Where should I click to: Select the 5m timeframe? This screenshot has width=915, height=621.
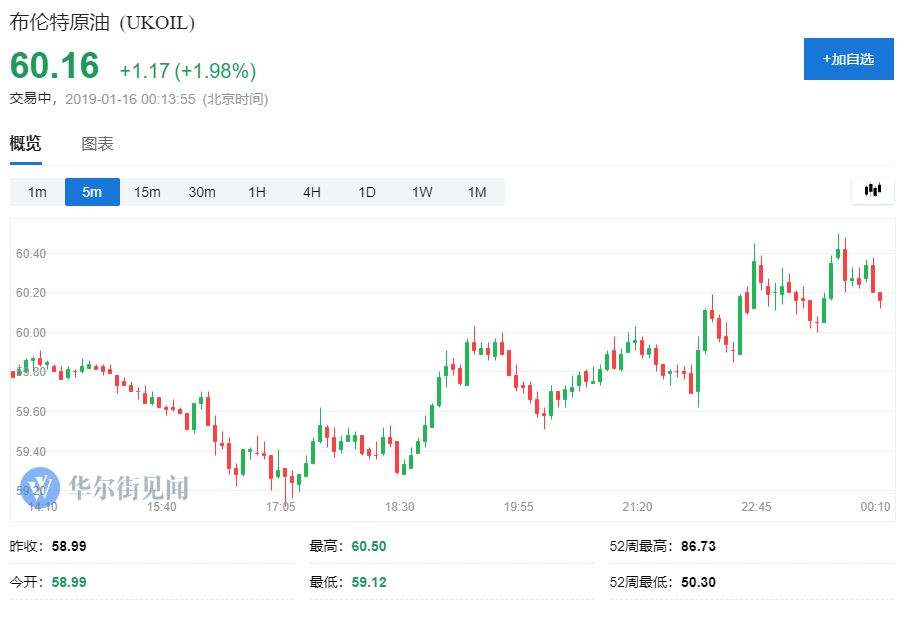[x=92, y=192]
